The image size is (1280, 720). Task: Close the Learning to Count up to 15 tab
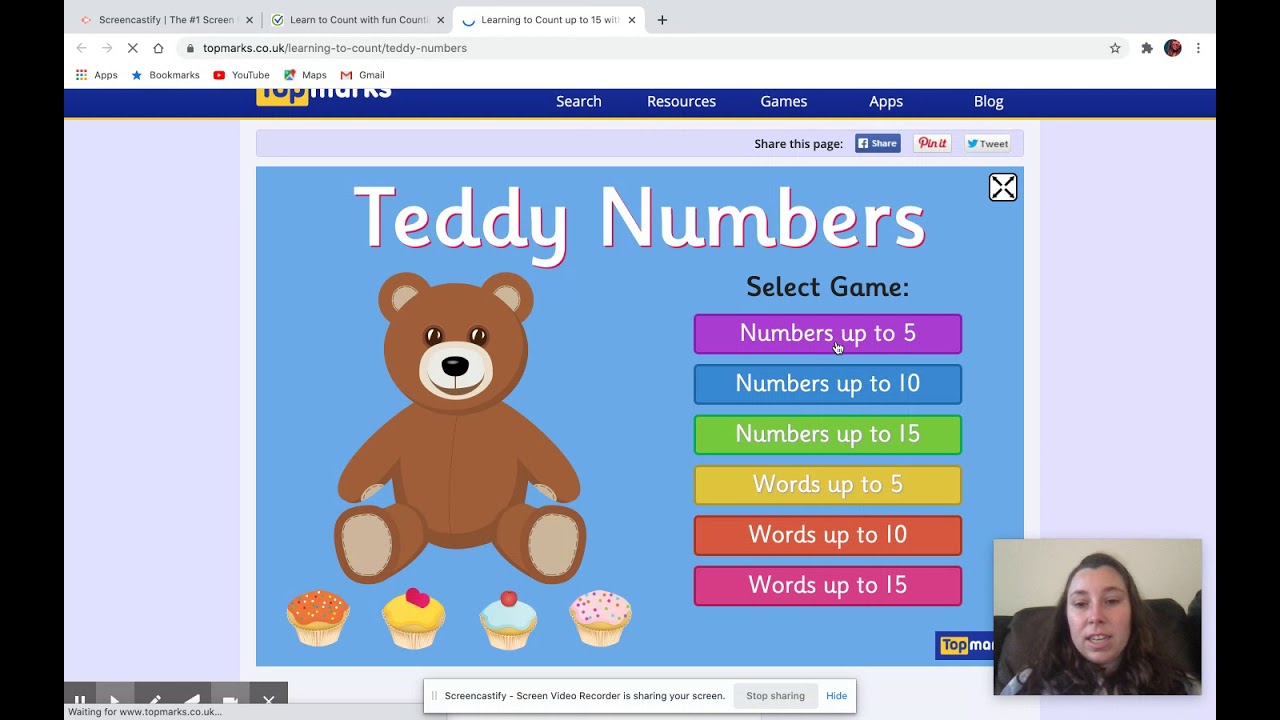[631, 20]
